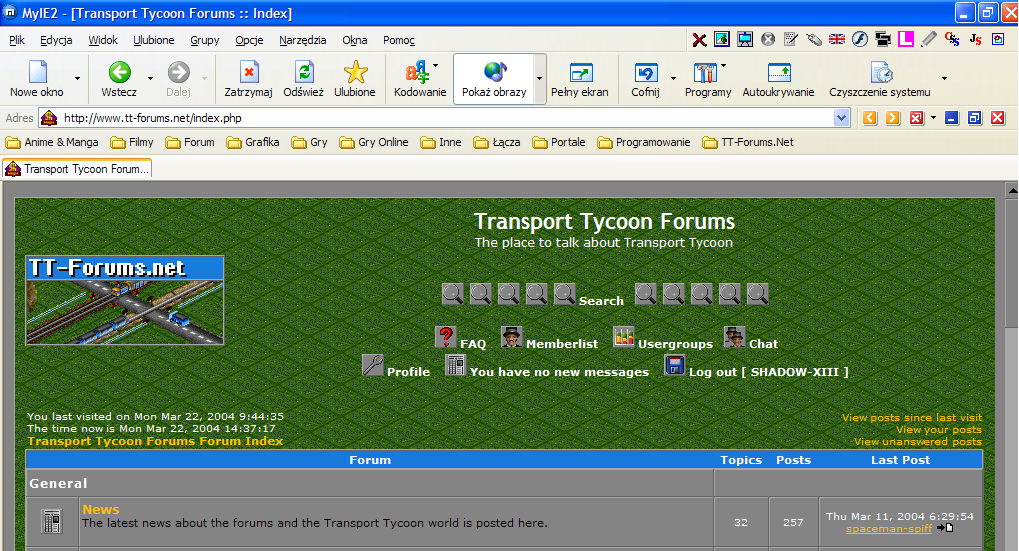This screenshot has width=1019, height=551.
Task: Click the grey circled X icon
Action: coord(768,40)
